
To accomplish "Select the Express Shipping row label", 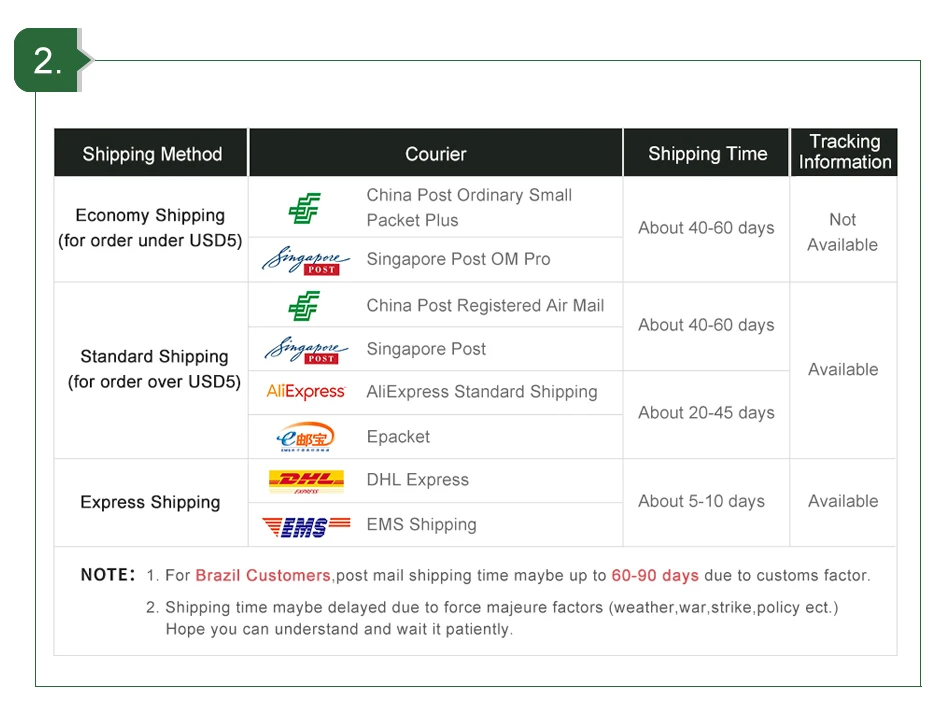I will (x=150, y=502).
